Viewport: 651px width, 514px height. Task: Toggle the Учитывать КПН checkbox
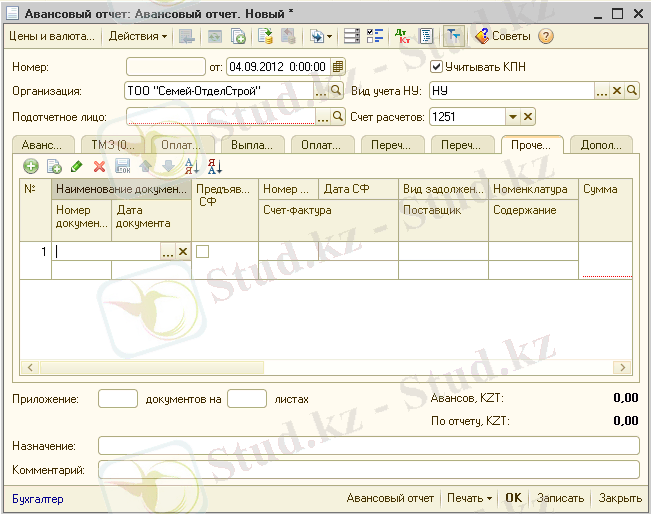(436, 67)
